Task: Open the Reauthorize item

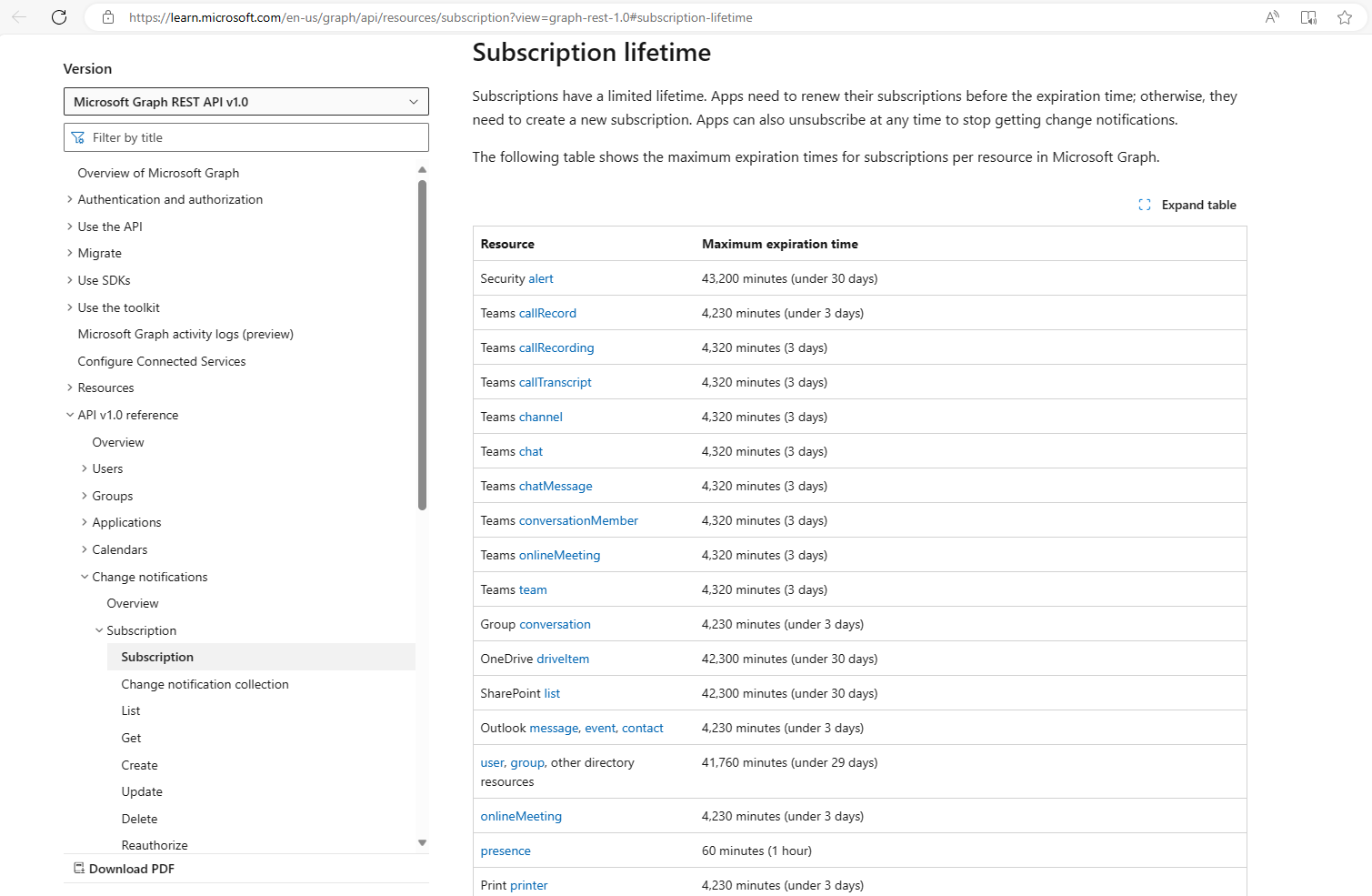Action: click(155, 845)
